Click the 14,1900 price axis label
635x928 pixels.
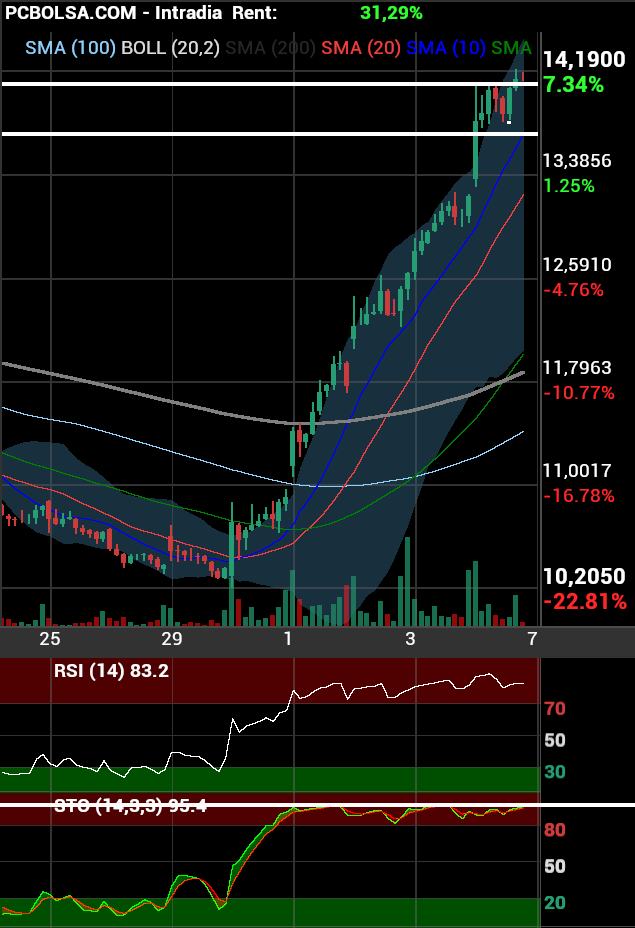[584, 59]
